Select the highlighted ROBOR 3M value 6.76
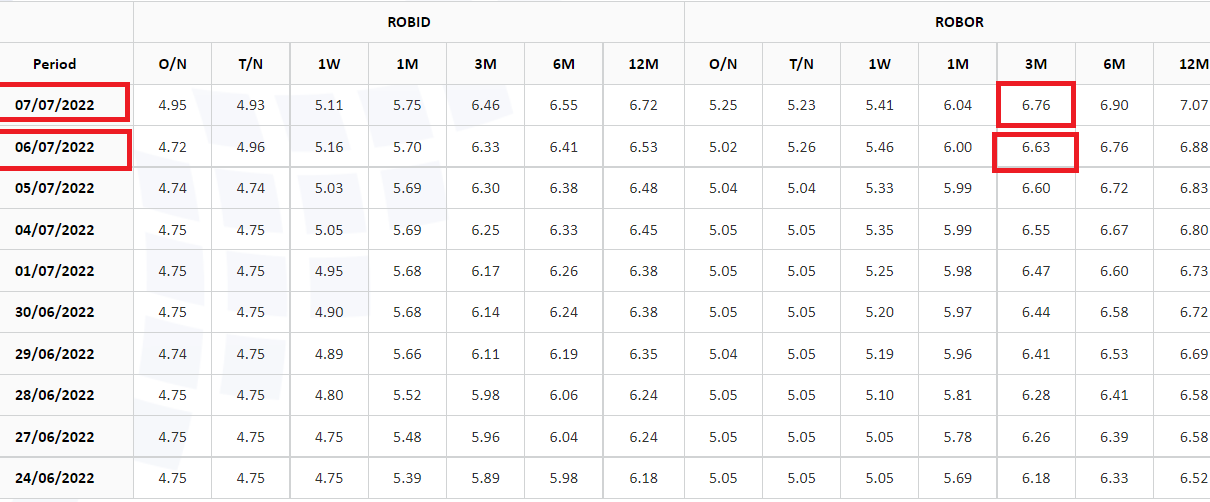This screenshot has height=502, width=1210. point(1036,104)
